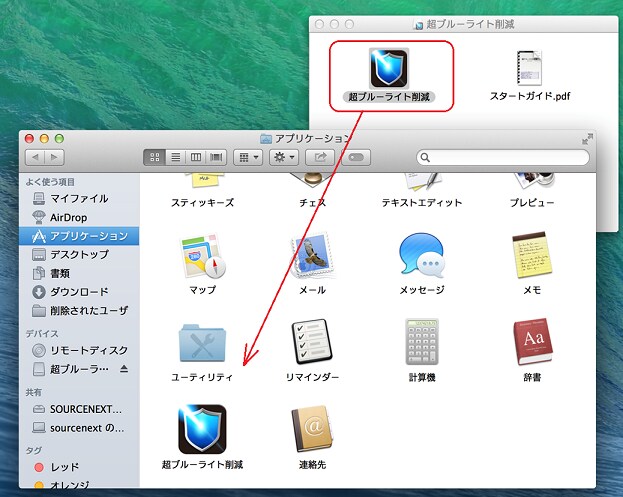Switch to column view

[x=196, y=157]
